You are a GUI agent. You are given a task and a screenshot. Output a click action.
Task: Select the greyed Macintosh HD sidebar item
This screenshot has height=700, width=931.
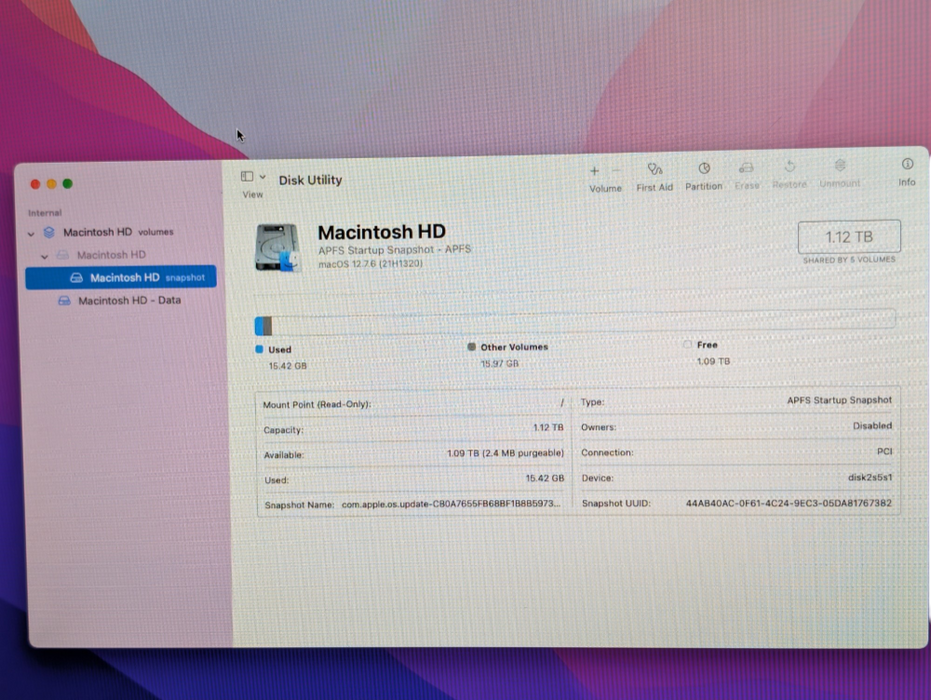pos(111,255)
